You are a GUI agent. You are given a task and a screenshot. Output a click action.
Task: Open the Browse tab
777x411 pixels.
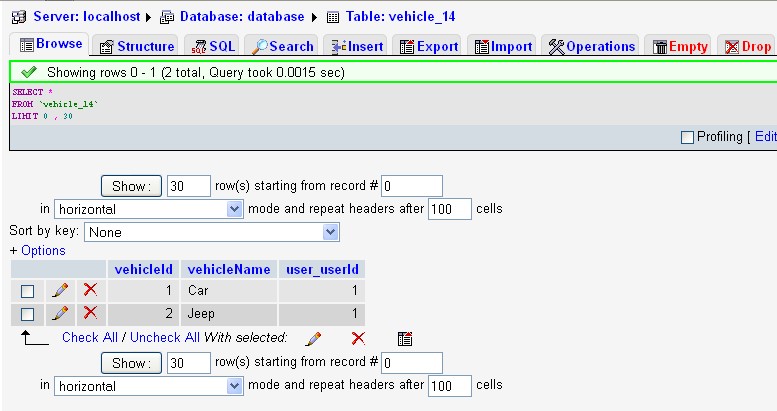[x=50, y=44]
